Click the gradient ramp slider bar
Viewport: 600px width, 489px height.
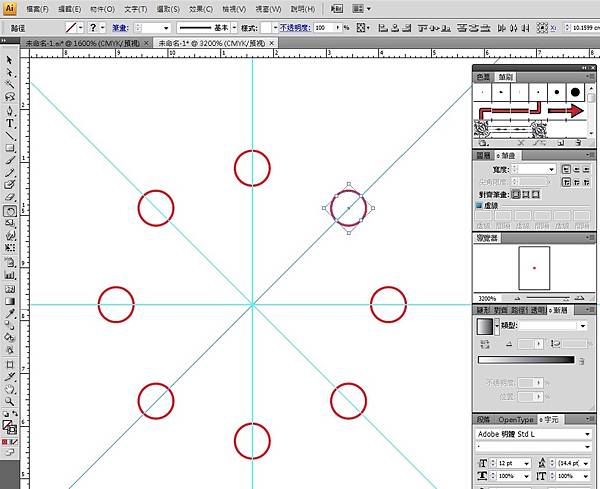point(526,360)
